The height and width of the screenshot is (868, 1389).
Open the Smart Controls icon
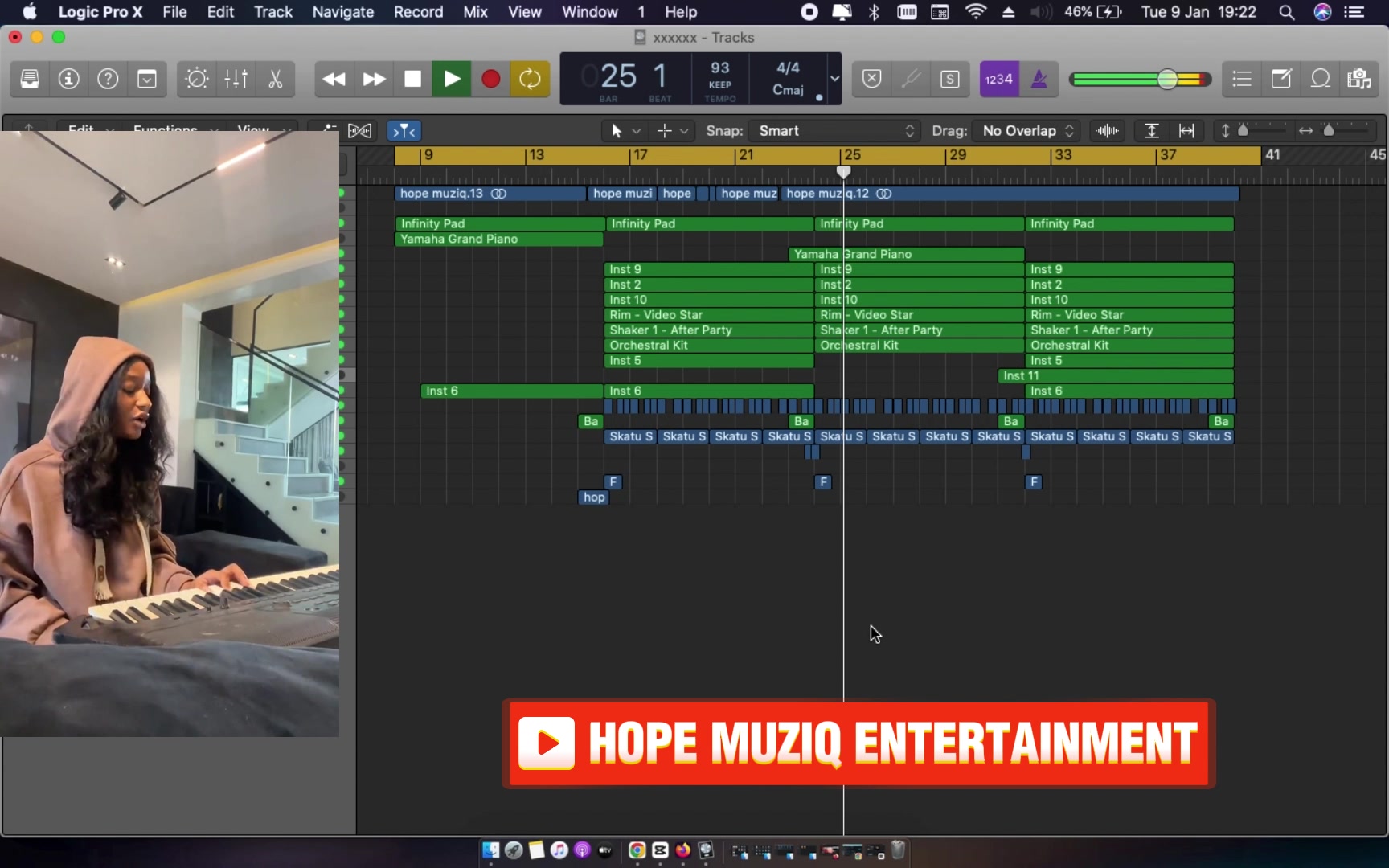coord(196,79)
